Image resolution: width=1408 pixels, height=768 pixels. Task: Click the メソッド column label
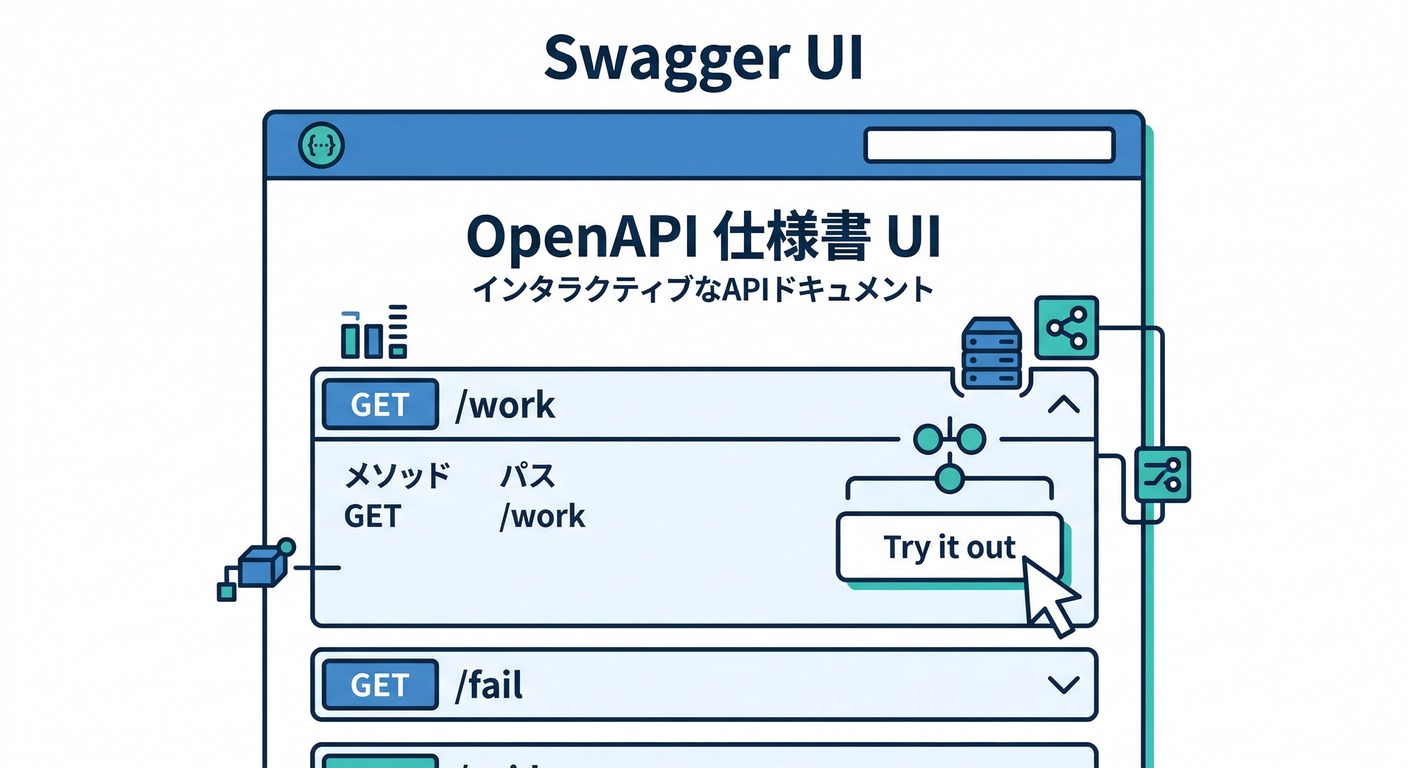pyautogui.click(x=397, y=476)
